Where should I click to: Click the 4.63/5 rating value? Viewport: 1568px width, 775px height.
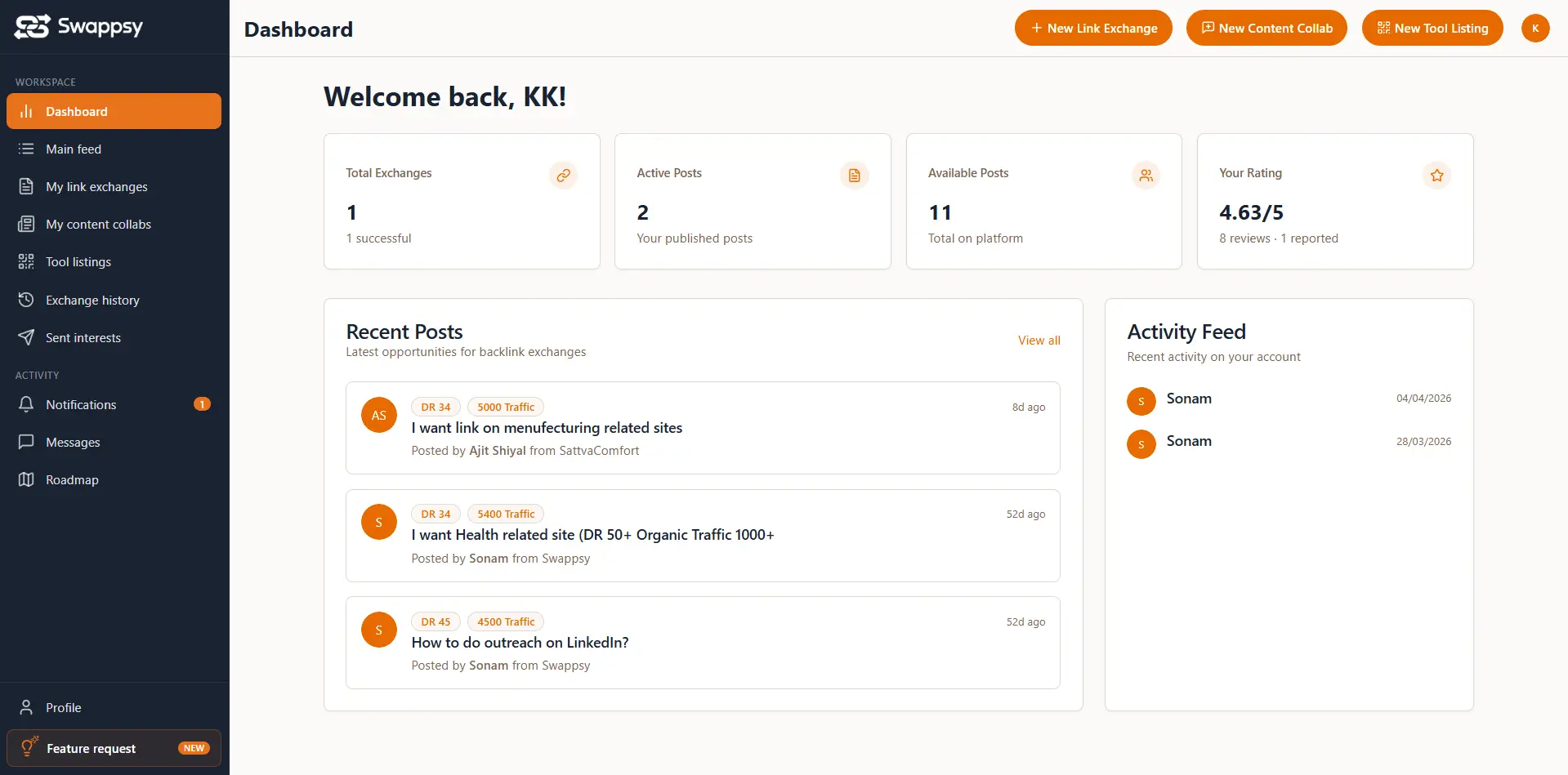point(1251,212)
